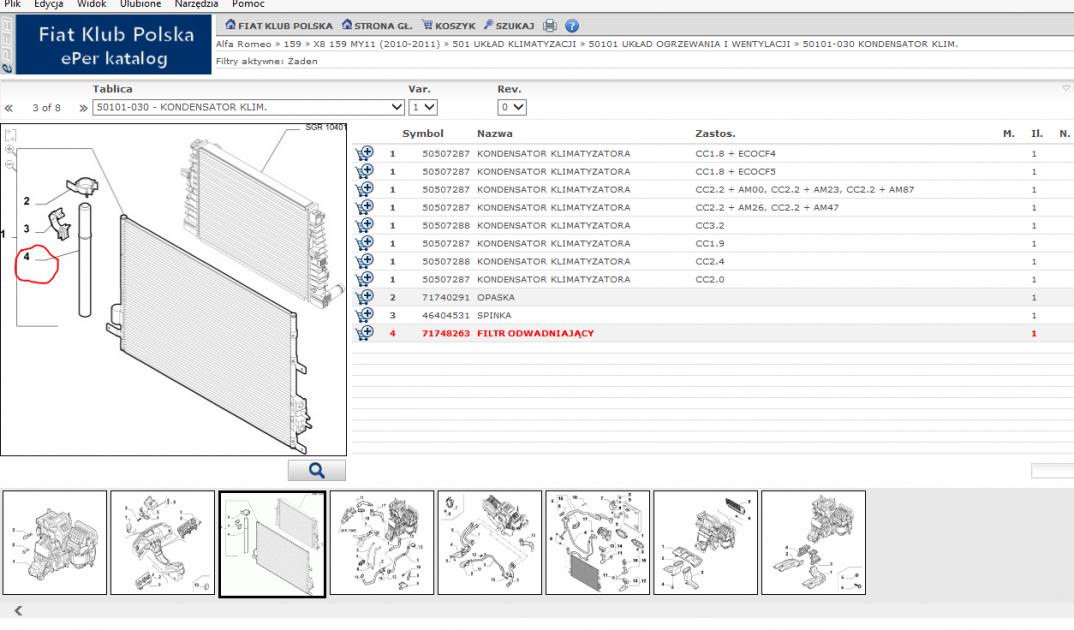Viewport: 1074px width, 630px height.
Task: Click the Zastos. column header
Action: [715, 134]
